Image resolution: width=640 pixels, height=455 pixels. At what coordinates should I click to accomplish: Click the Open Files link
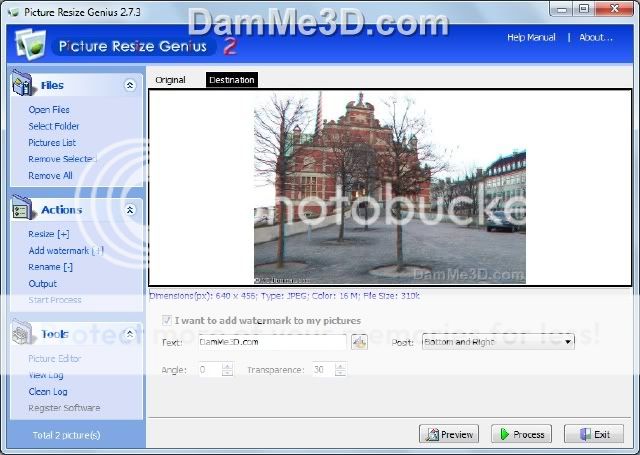click(49, 110)
